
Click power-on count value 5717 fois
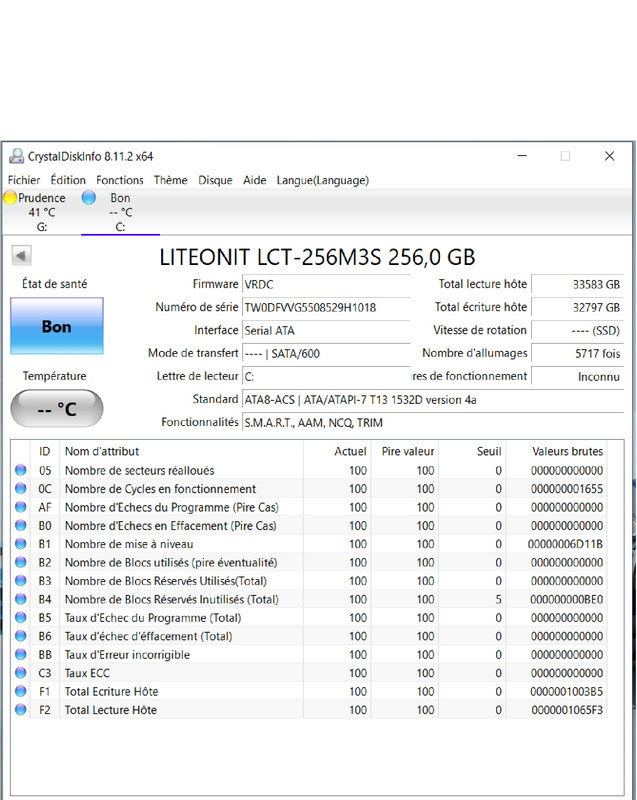pos(577,353)
